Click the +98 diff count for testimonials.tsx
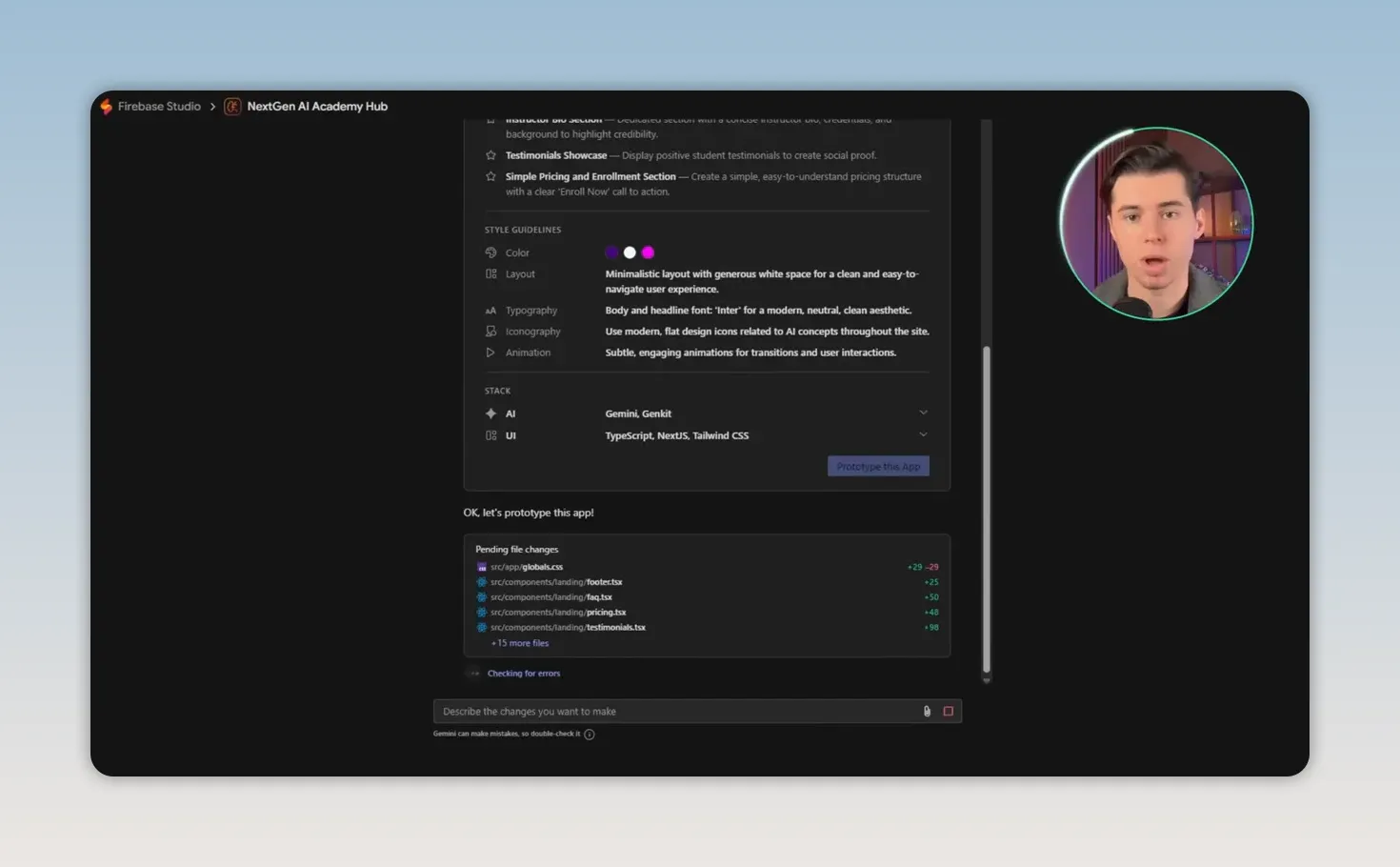 pos(931,628)
